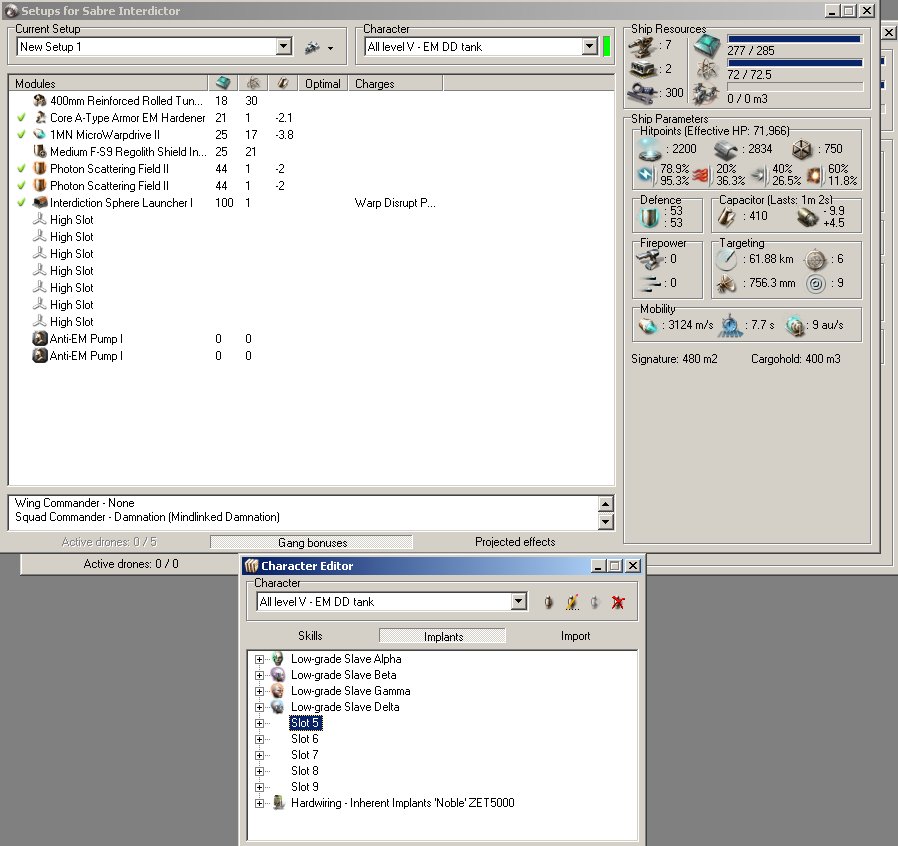Select Squad Commander - Damnation entry

[x=147, y=517]
